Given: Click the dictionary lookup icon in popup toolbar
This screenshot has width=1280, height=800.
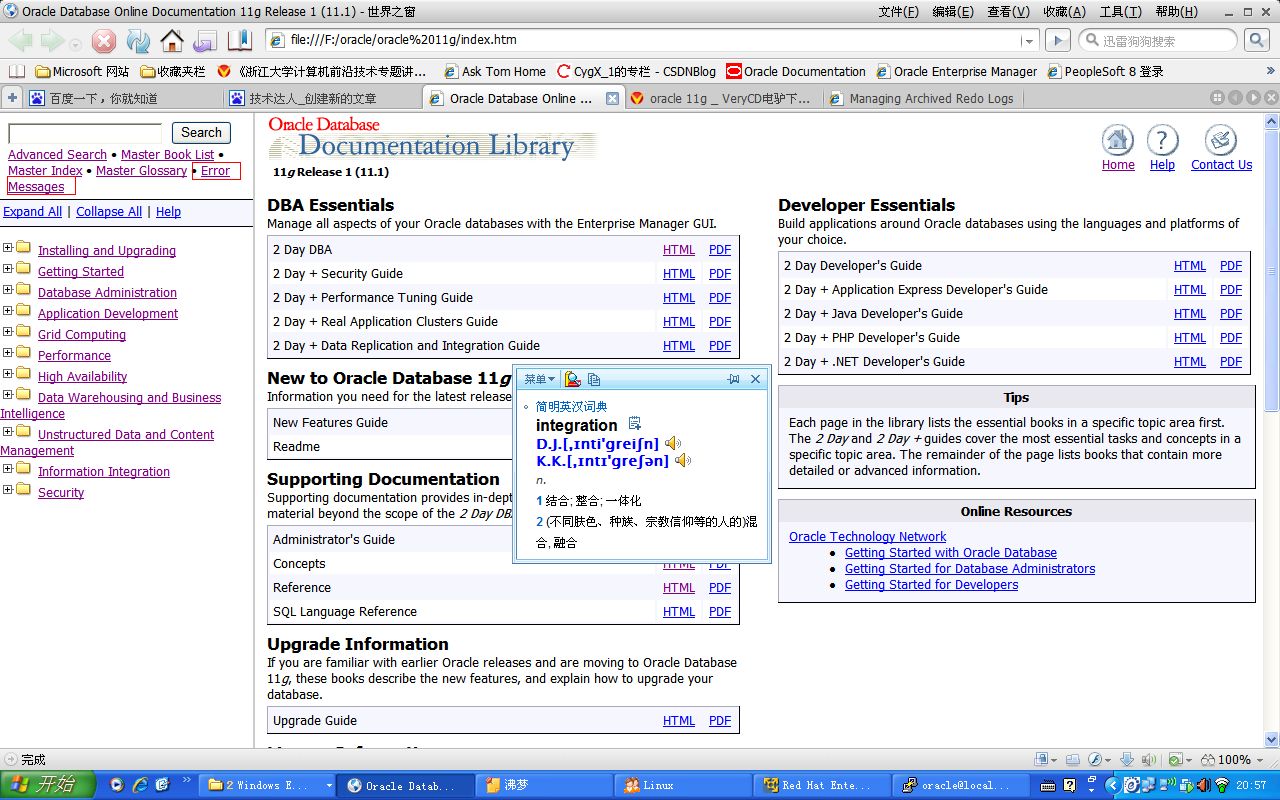Looking at the screenshot, I should tap(572, 379).
